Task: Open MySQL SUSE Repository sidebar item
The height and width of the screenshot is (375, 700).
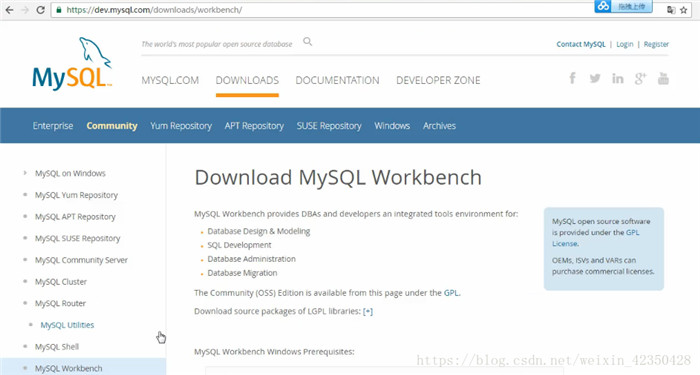Action: tap(78, 238)
